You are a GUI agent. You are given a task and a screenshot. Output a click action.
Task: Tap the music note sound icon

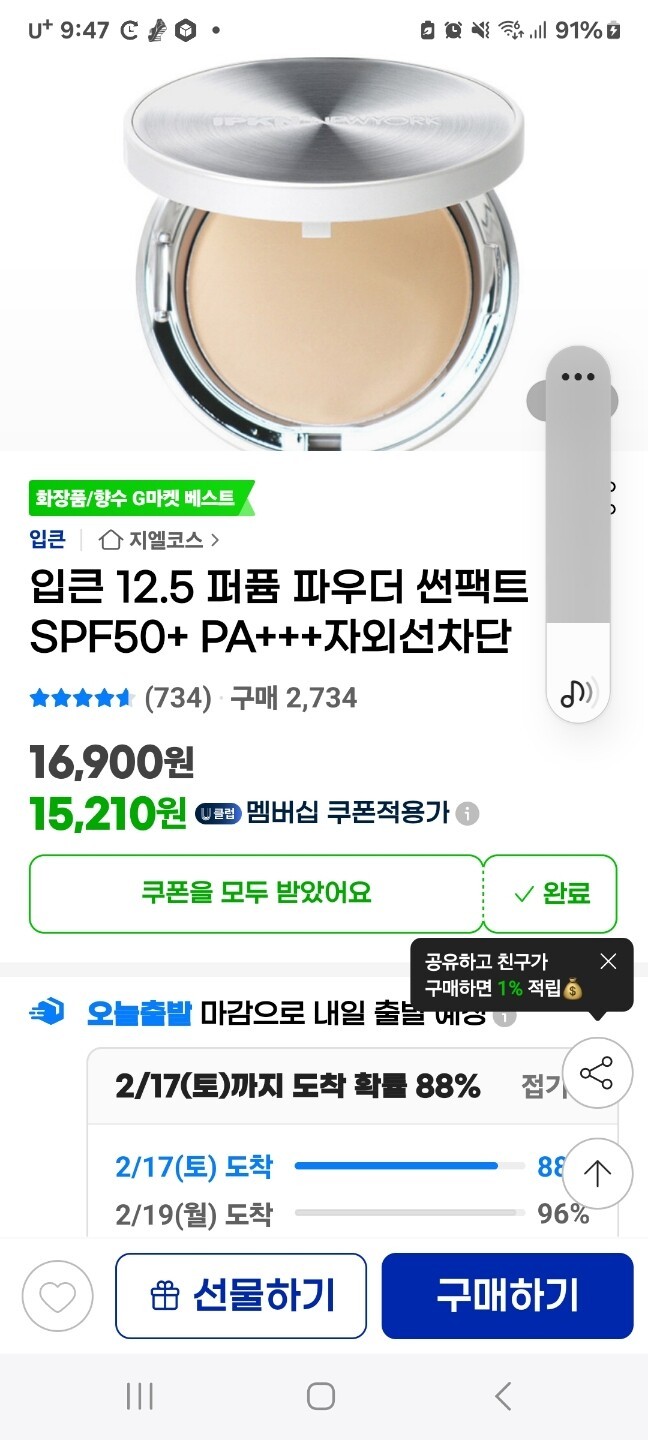click(x=578, y=691)
